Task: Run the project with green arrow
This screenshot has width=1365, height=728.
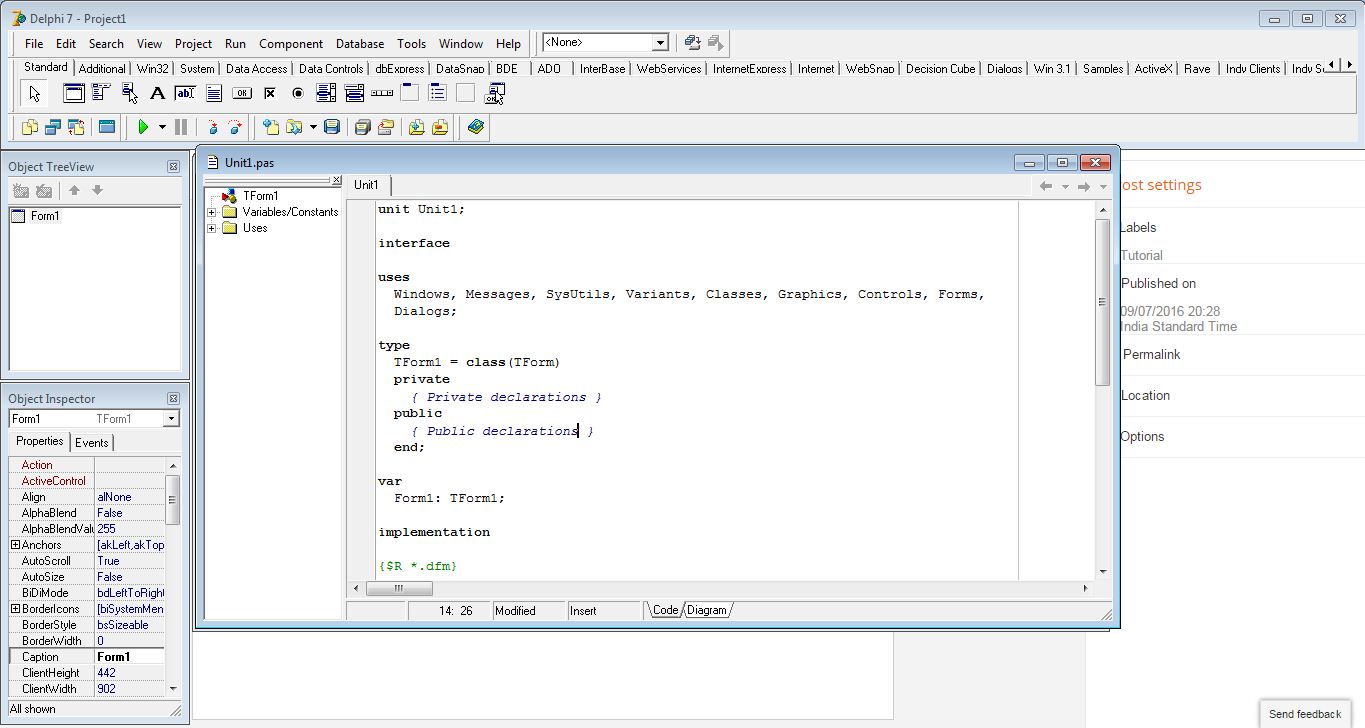Action: pyautogui.click(x=144, y=127)
